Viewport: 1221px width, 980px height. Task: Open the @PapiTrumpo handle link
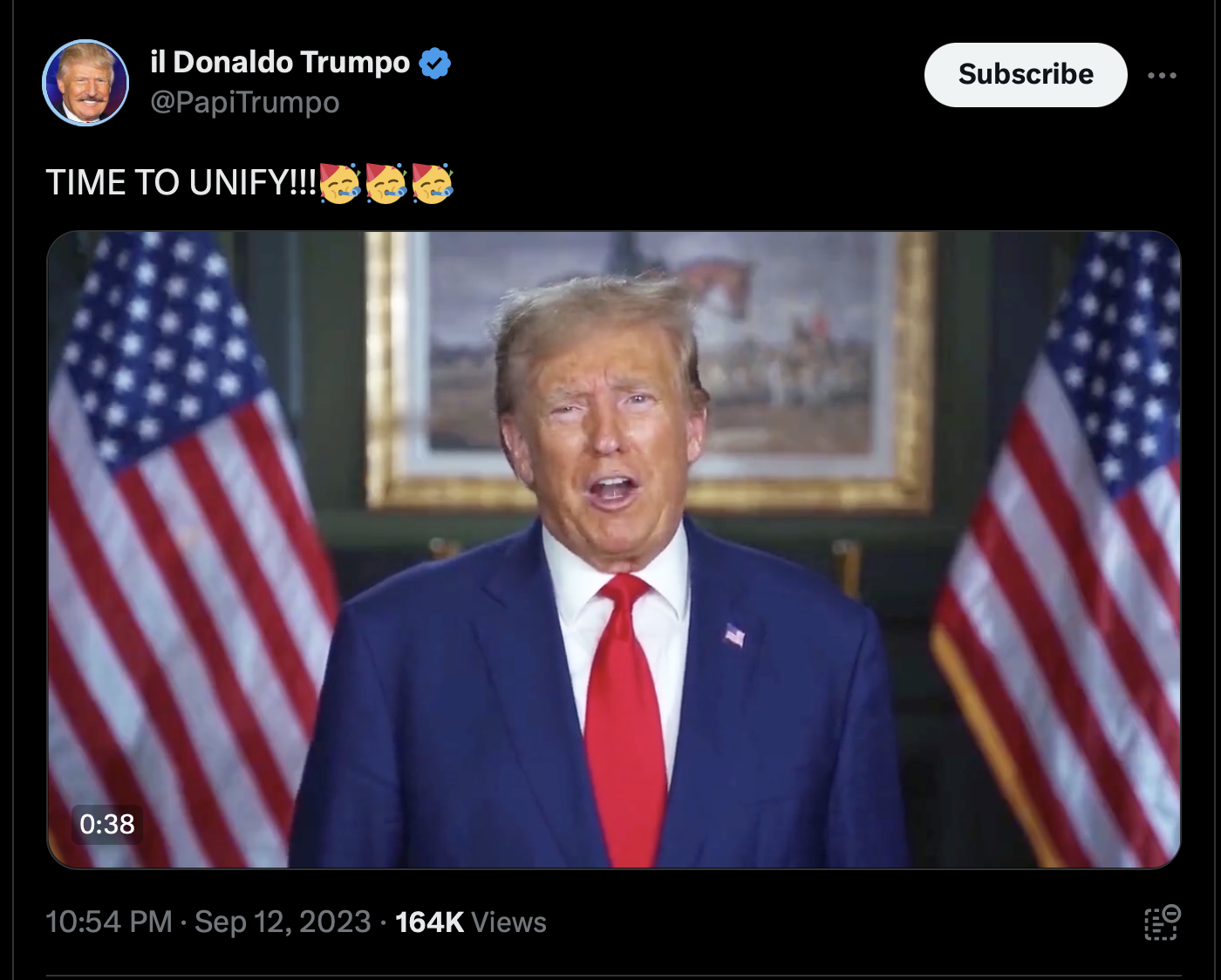(x=245, y=102)
